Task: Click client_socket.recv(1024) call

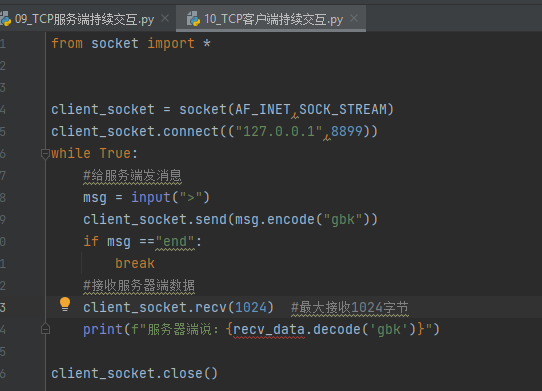Action: click(178, 308)
